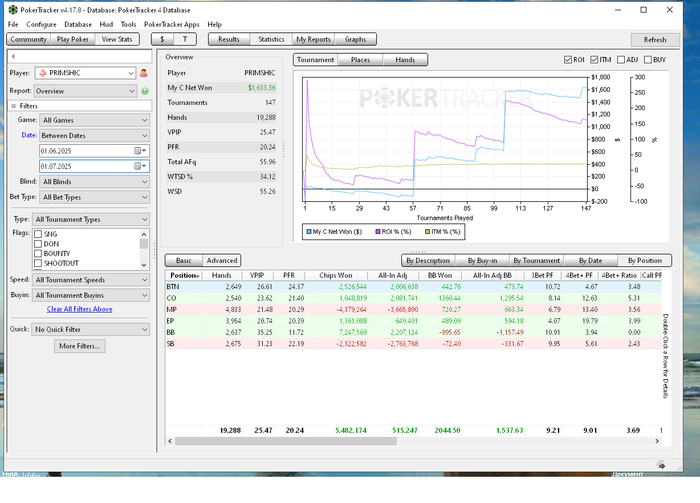Group results By Date
This screenshot has height=503, width=700.
click(x=590, y=260)
